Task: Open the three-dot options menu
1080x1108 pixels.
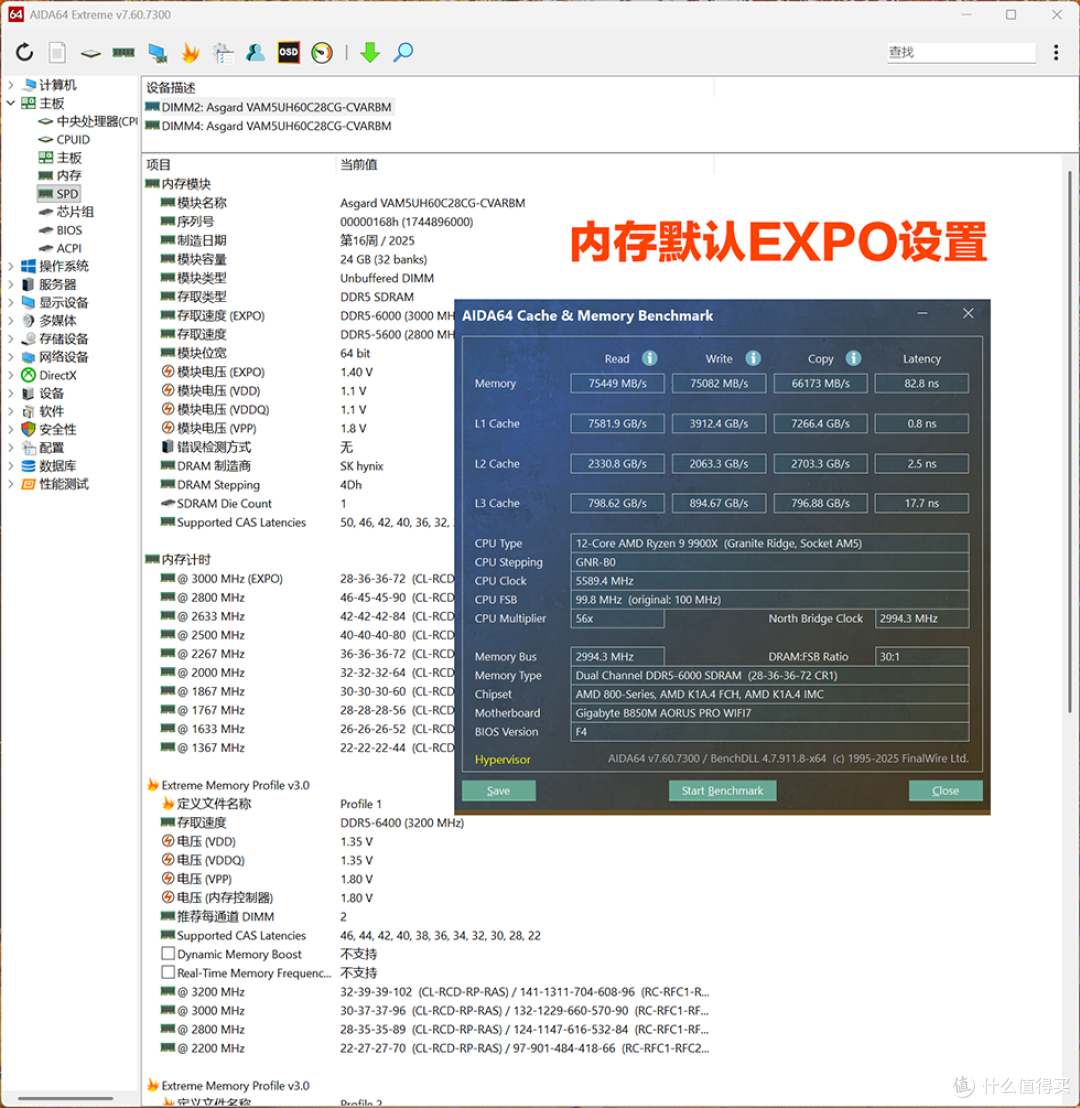Action: click(x=1056, y=52)
